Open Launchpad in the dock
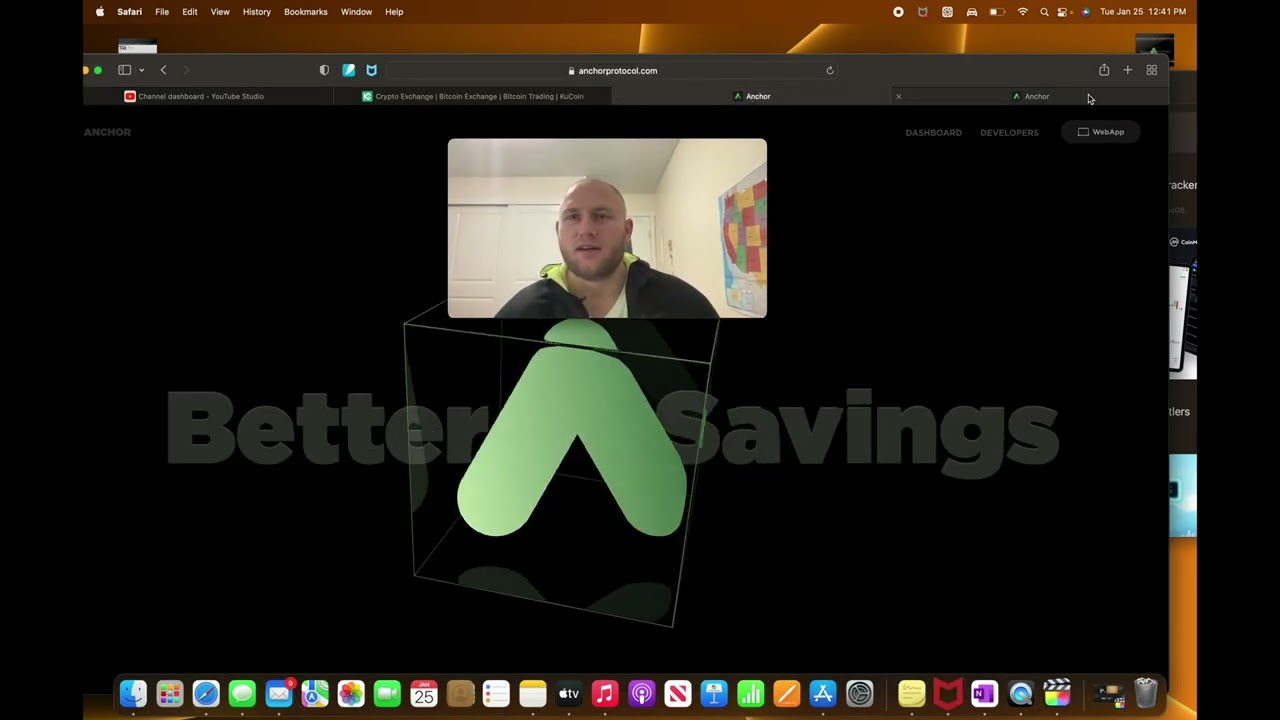Viewport: 1280px width, 720px height. [x=170, y=694]
